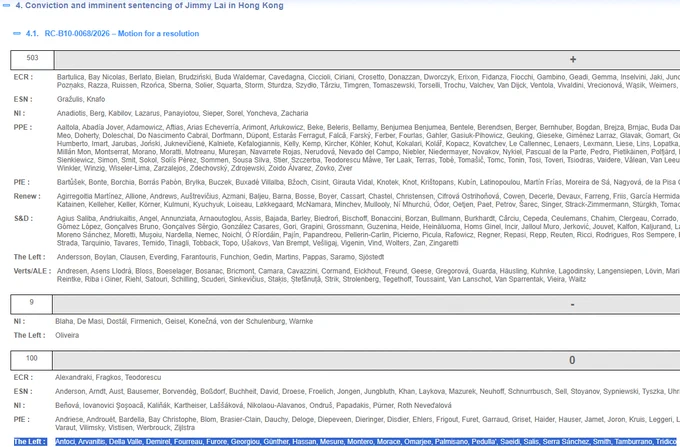This screenshot has width=680, height=447.
Task: Click the name "Sjöstedt" in The Left row
Action: pos(371,257)
